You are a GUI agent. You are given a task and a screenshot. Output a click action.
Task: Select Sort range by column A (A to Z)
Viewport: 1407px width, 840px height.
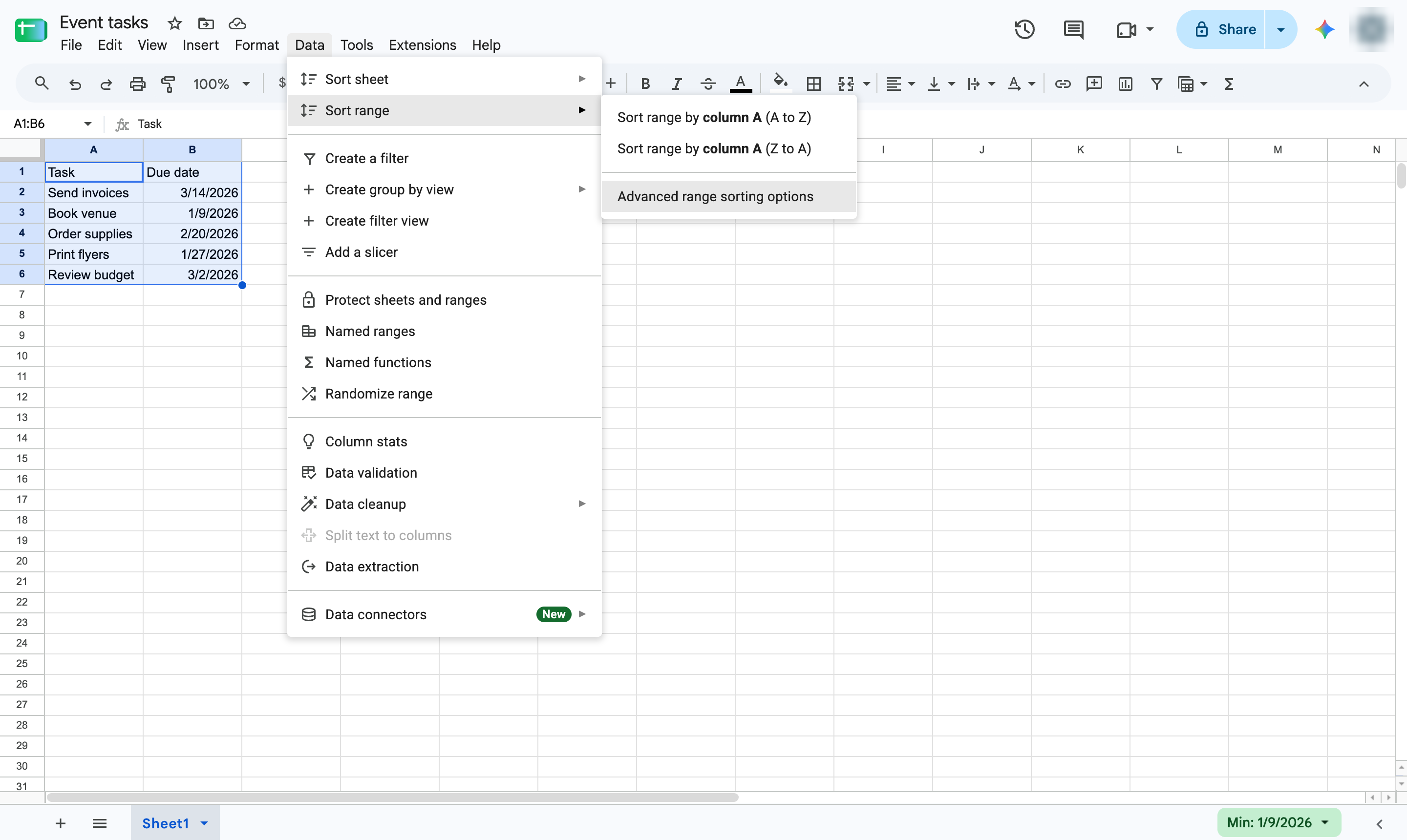click(729, 117)
